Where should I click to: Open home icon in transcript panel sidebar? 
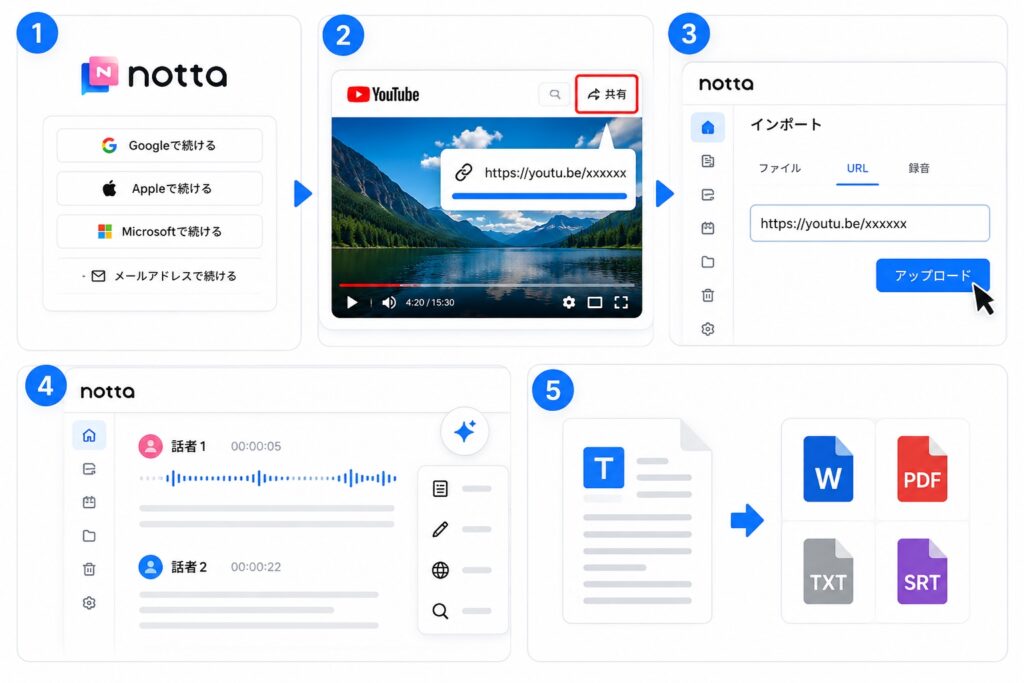[x=89, y=435]
